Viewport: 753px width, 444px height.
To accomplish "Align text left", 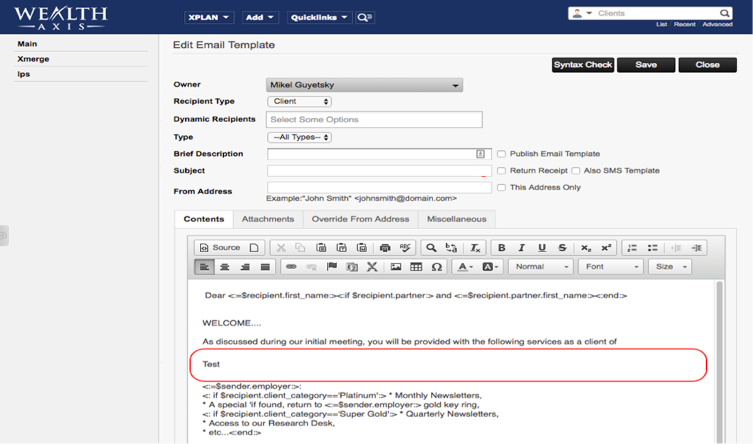I will [204, 267].
